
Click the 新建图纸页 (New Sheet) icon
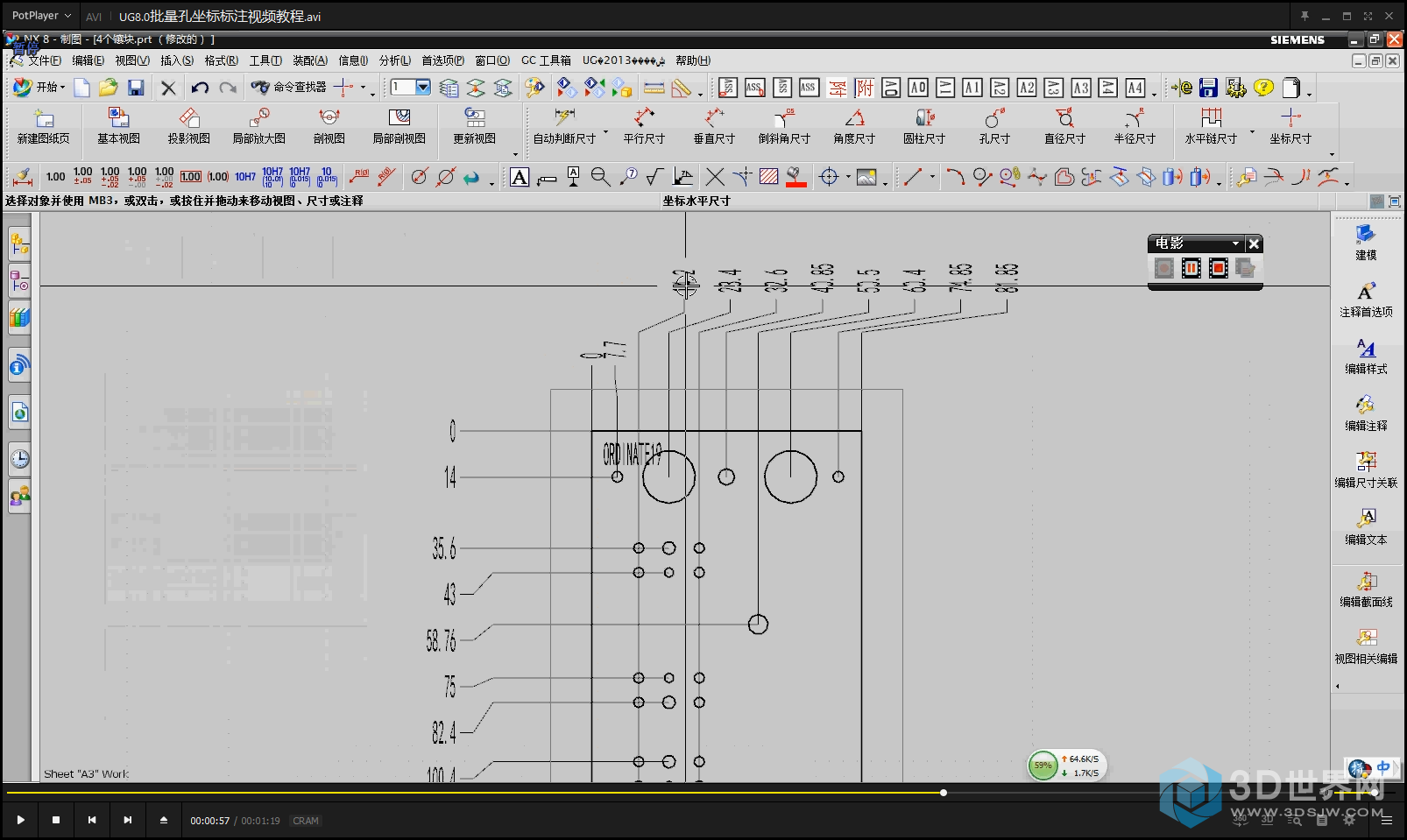pyautogui.click(x=43, y=126)
